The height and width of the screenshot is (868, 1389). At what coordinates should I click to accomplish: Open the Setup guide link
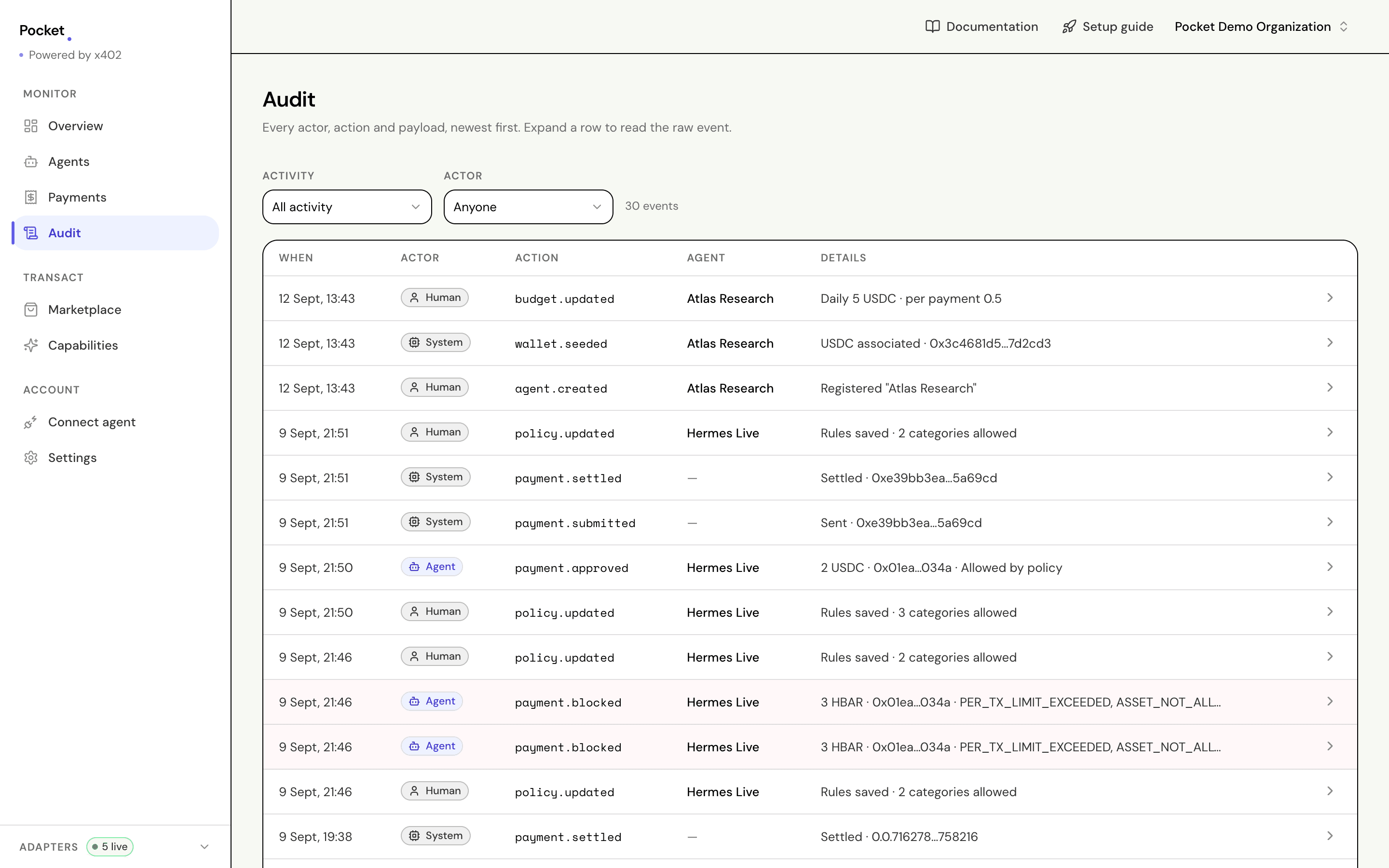(1107, 27)
